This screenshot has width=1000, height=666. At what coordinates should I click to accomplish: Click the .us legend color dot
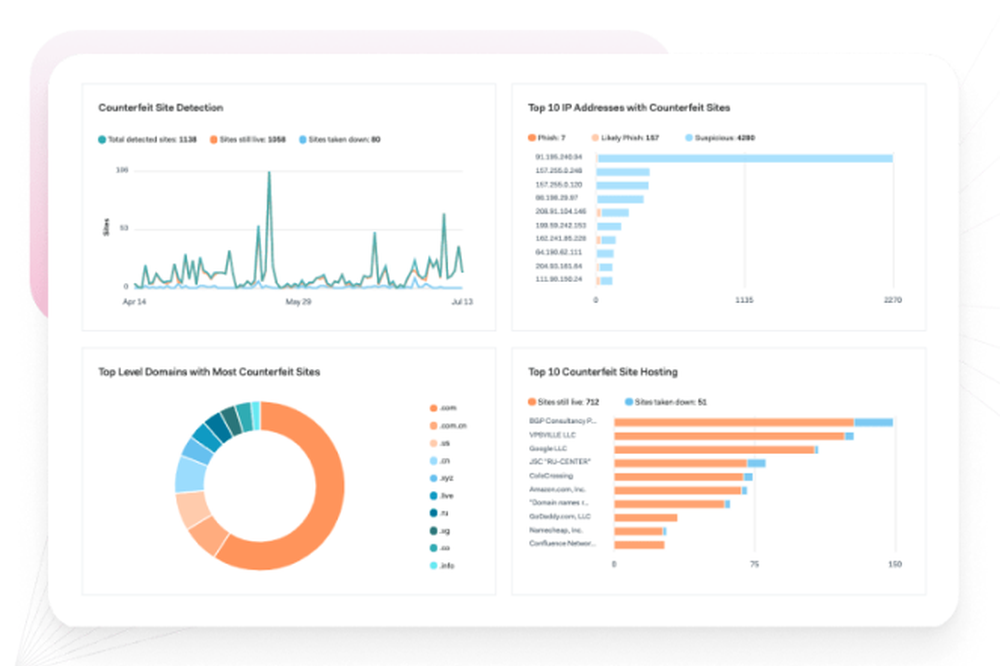[x=434, y=443]
